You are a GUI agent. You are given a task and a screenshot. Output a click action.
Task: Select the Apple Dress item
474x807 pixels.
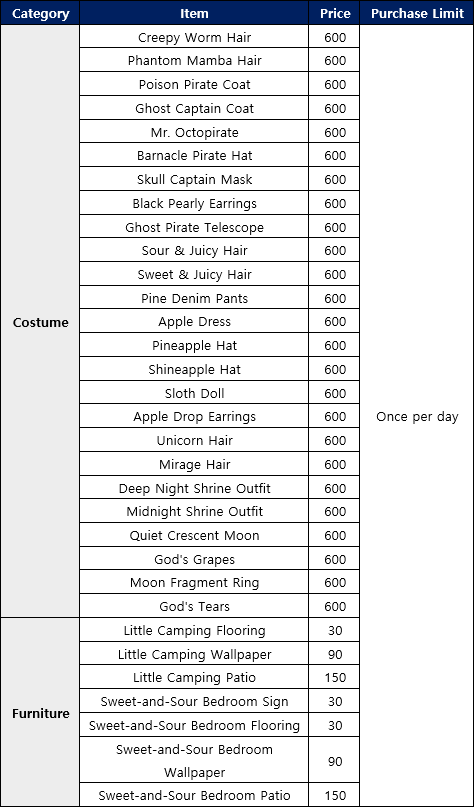pyautogui.click(x=194, y=322)
